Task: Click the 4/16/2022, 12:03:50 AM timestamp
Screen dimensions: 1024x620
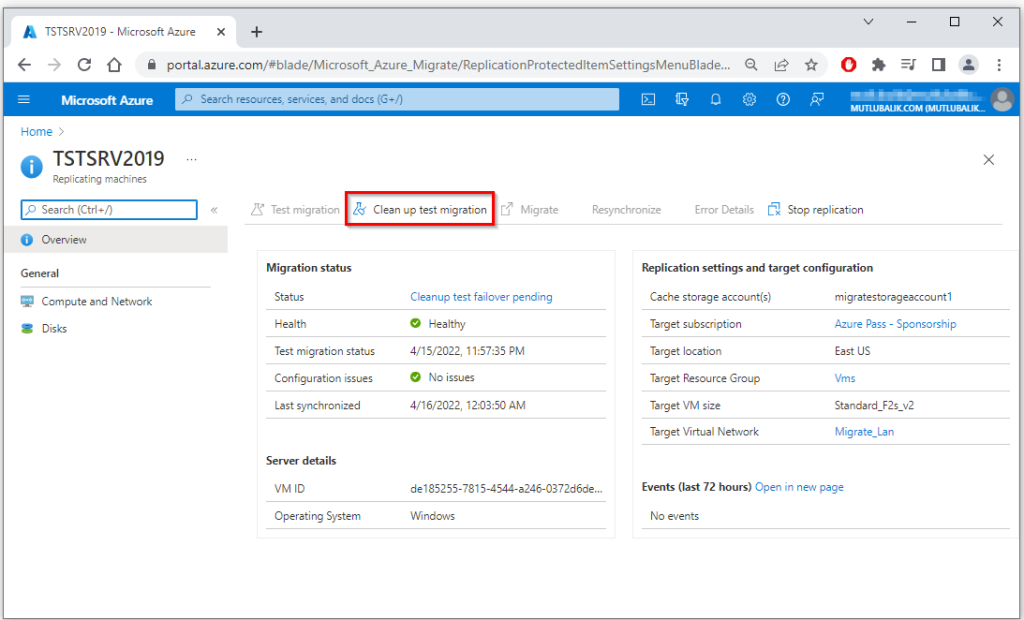Action: click(468, 405)
